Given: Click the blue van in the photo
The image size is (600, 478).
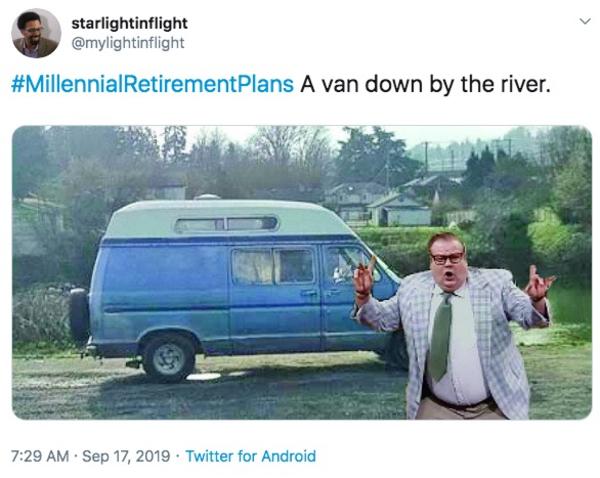Looking at the screenshot, I should tap(237, 289).
